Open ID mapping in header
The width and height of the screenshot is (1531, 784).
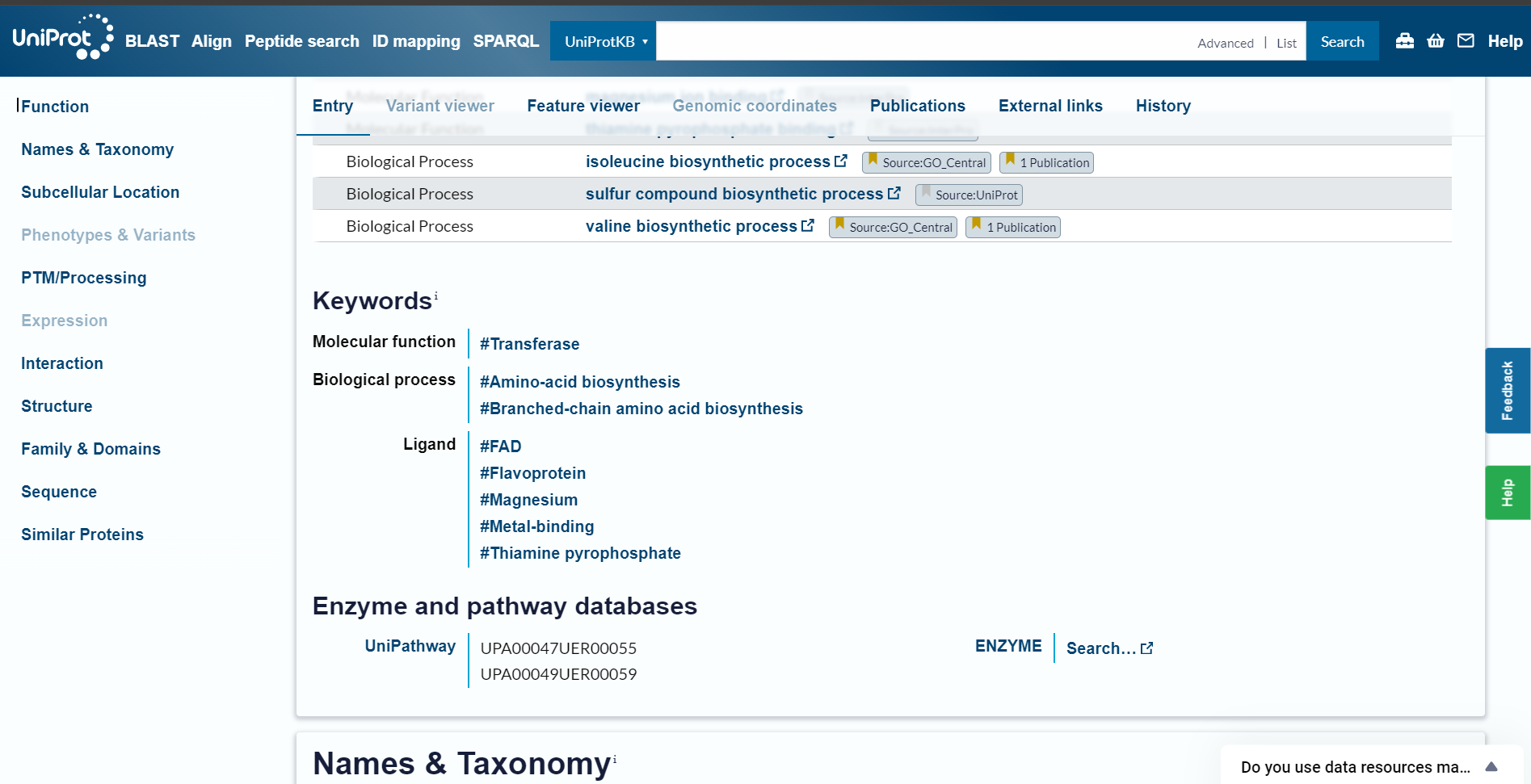point(416,41)
